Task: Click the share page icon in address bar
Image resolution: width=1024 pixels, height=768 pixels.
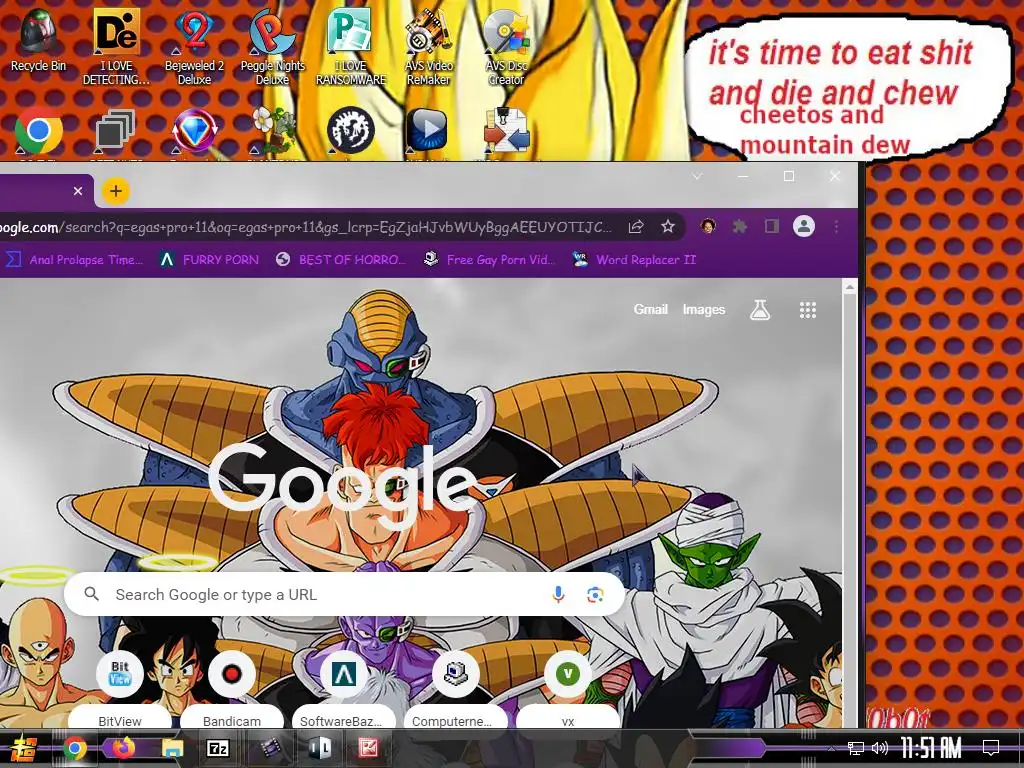Action: (635, 227)
